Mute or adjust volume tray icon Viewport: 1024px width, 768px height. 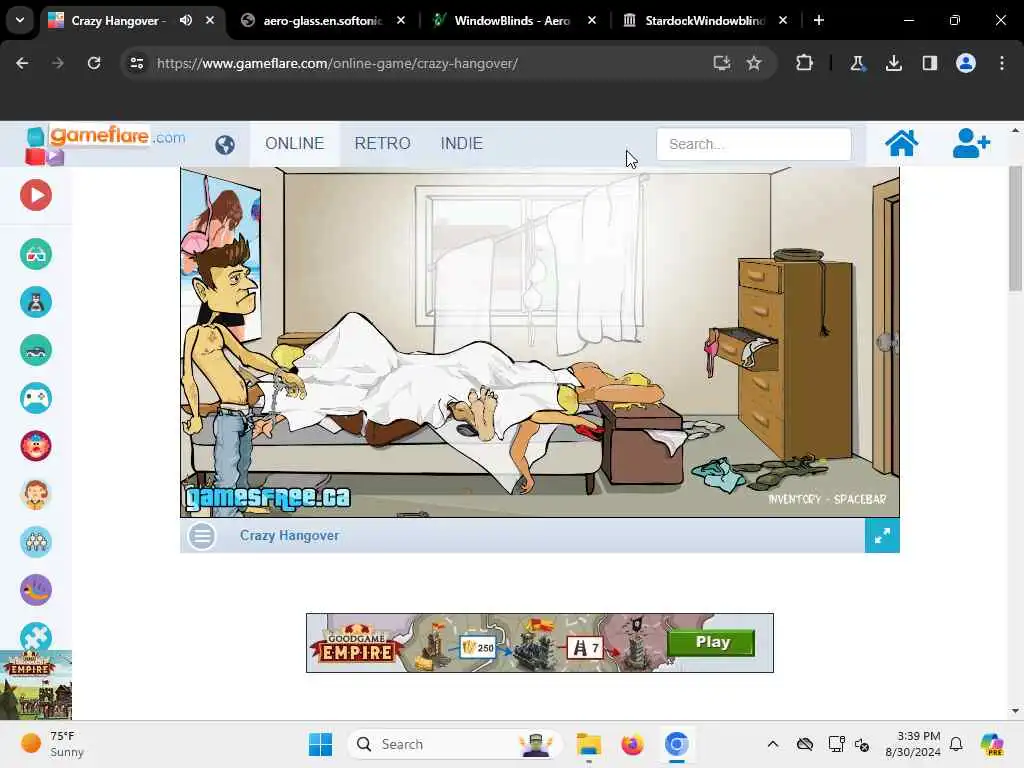tap(862, 744)
